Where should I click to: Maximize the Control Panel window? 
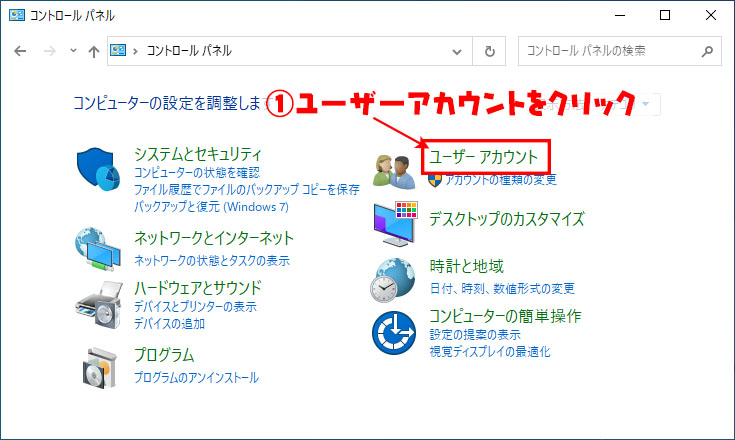point(665,15)
